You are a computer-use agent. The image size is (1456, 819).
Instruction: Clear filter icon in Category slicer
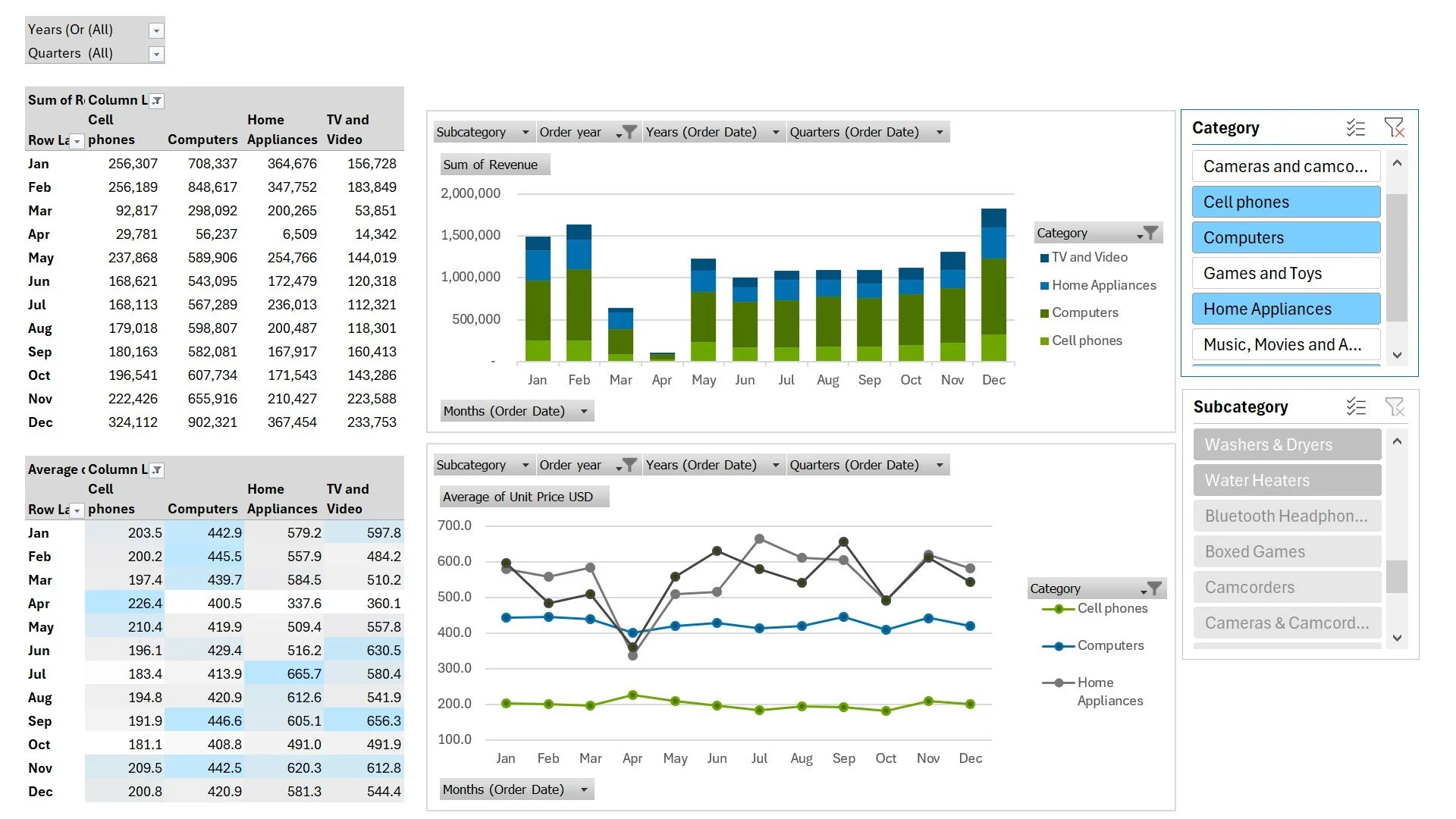tap(1394, 128)
